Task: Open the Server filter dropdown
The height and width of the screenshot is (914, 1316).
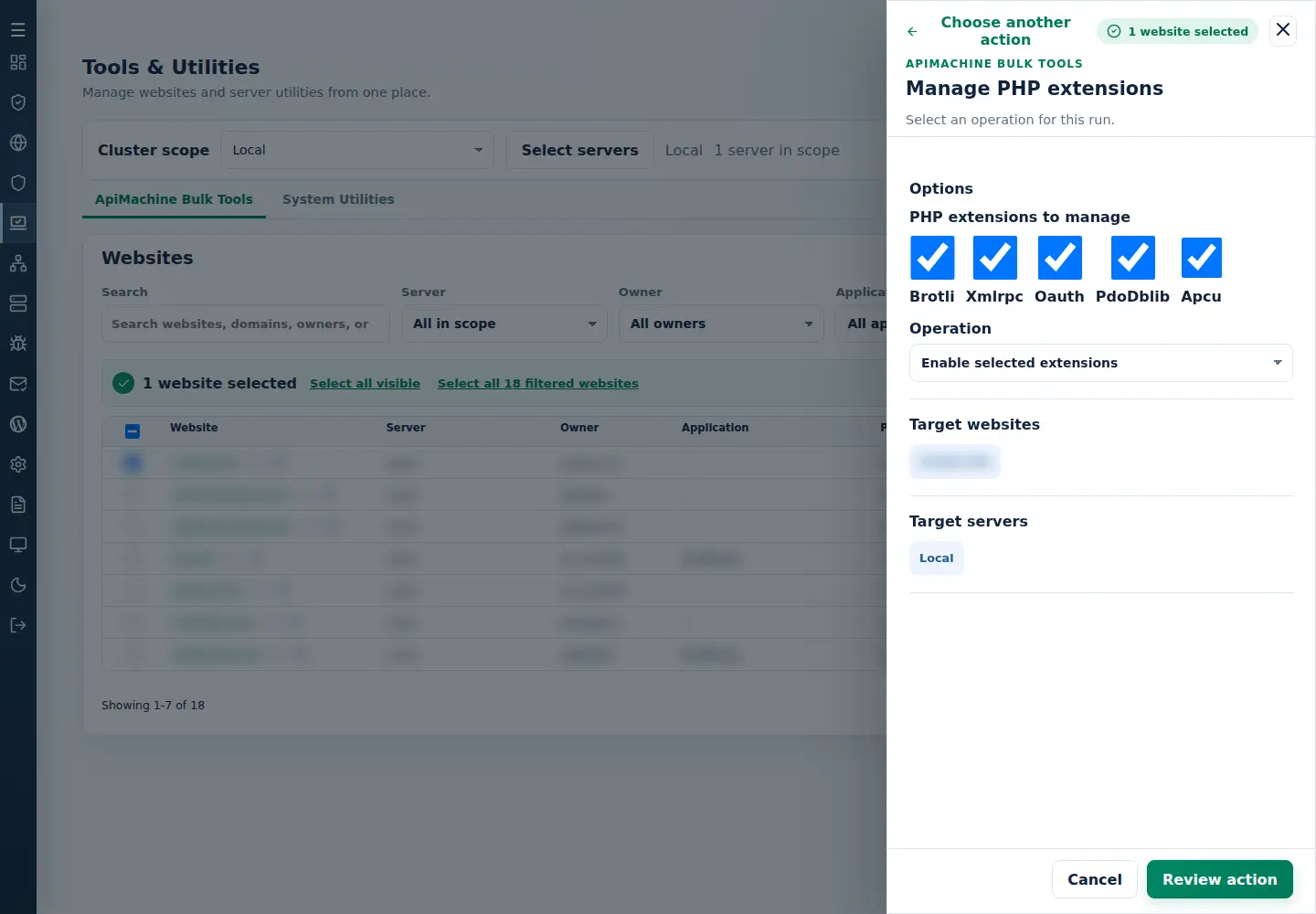Action: pos(504,324)
